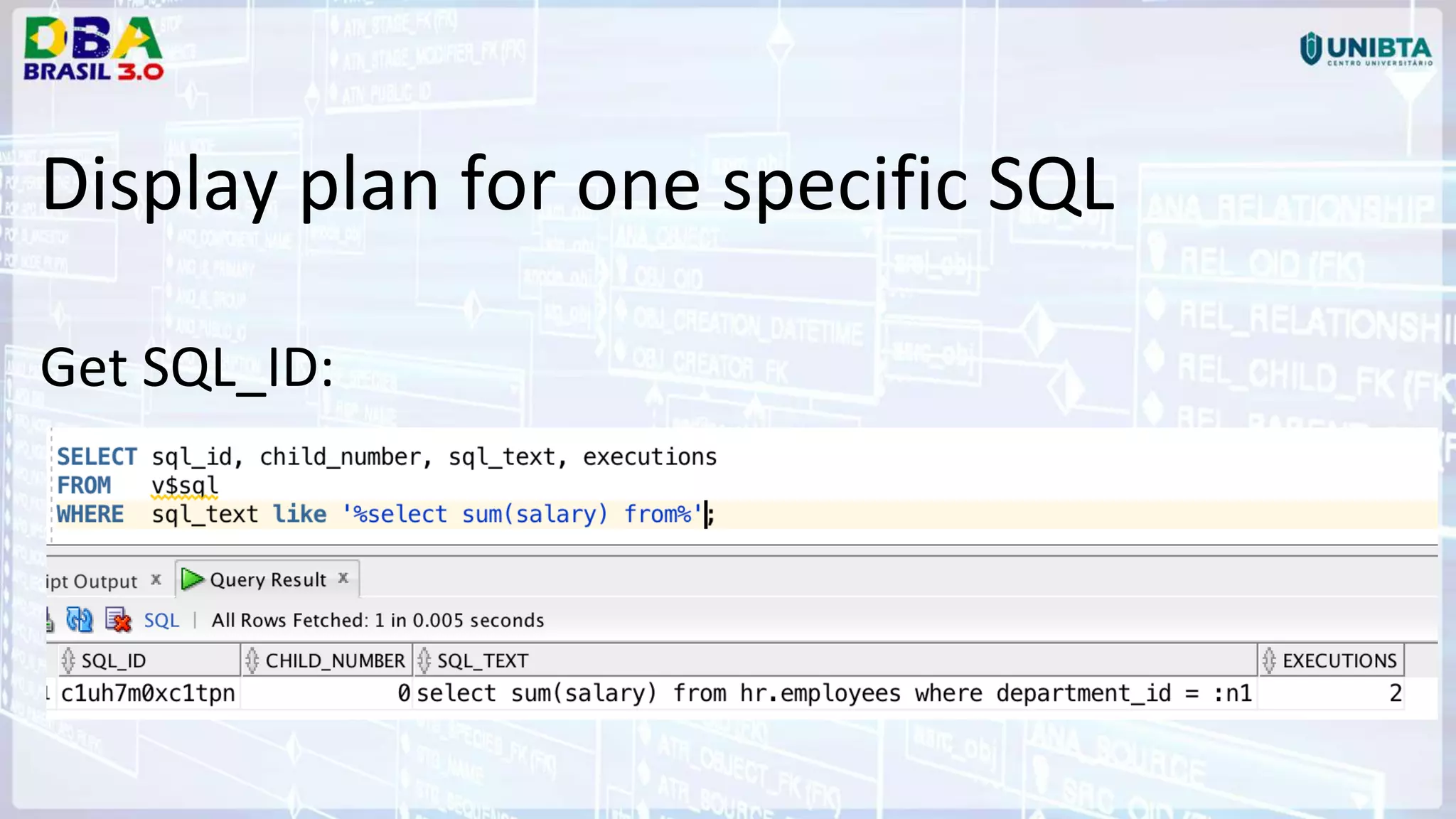Click the green run arrow icon

point(191,579)
